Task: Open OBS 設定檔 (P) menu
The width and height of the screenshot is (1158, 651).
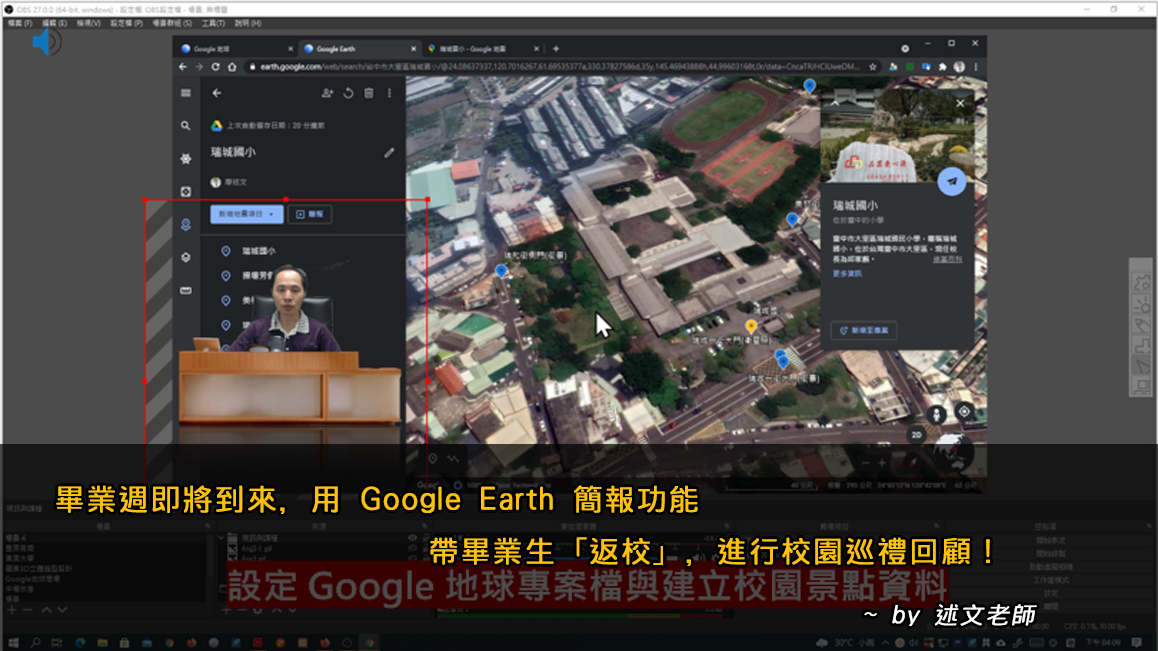Action: (x=126, y=23)
